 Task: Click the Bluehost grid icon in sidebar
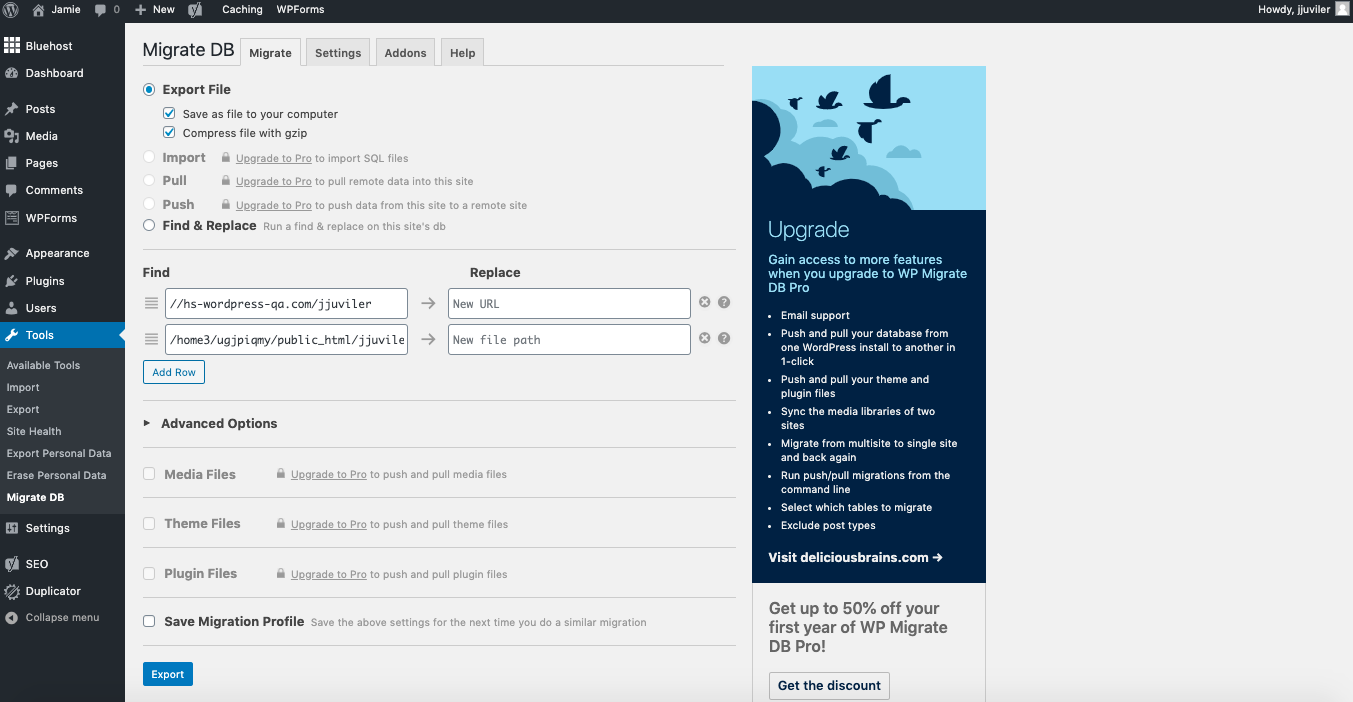click(x=12, y=46)
